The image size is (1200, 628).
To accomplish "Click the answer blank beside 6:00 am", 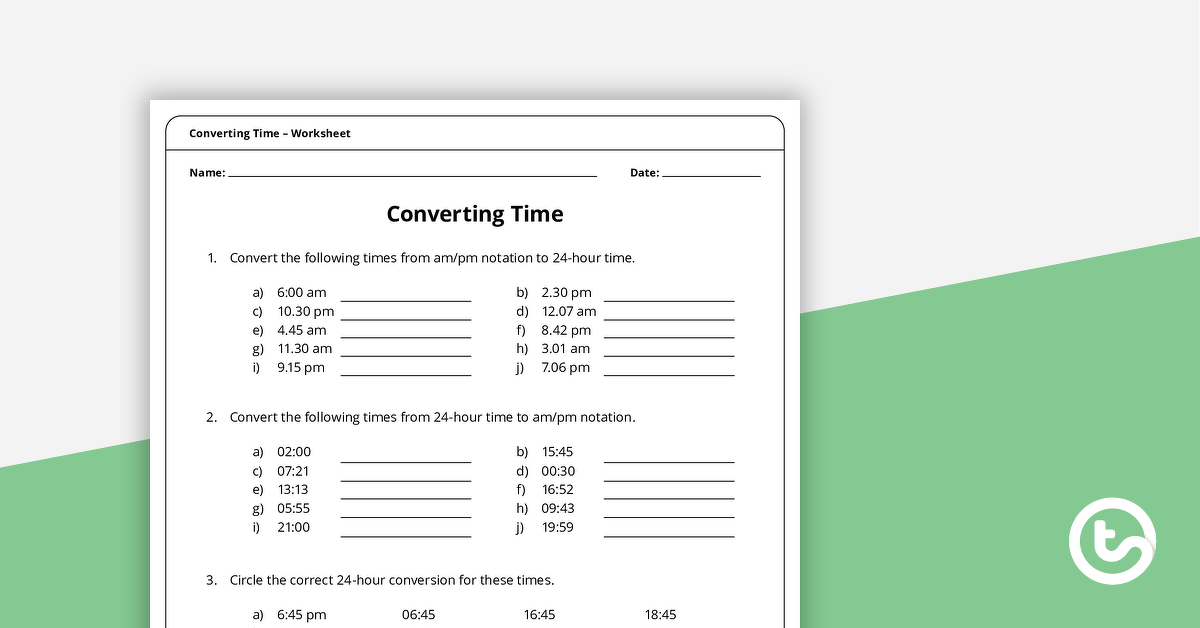I will (x=406, y=297).
